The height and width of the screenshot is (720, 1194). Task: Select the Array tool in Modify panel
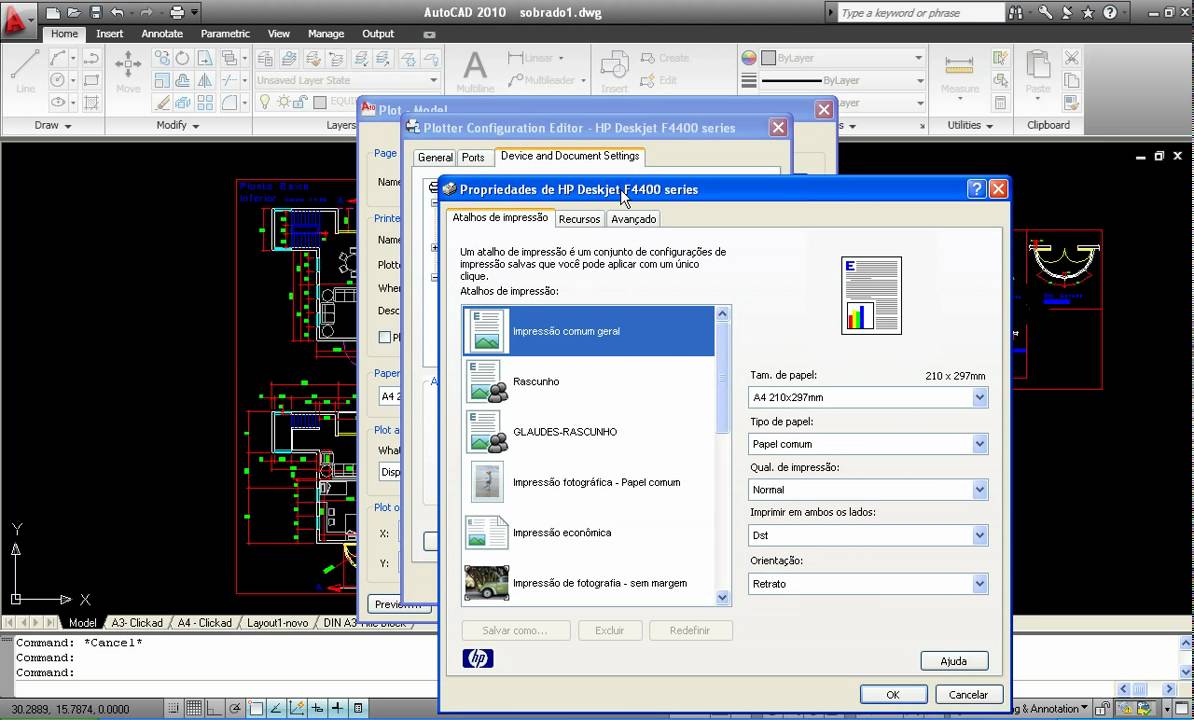(205, 102)
